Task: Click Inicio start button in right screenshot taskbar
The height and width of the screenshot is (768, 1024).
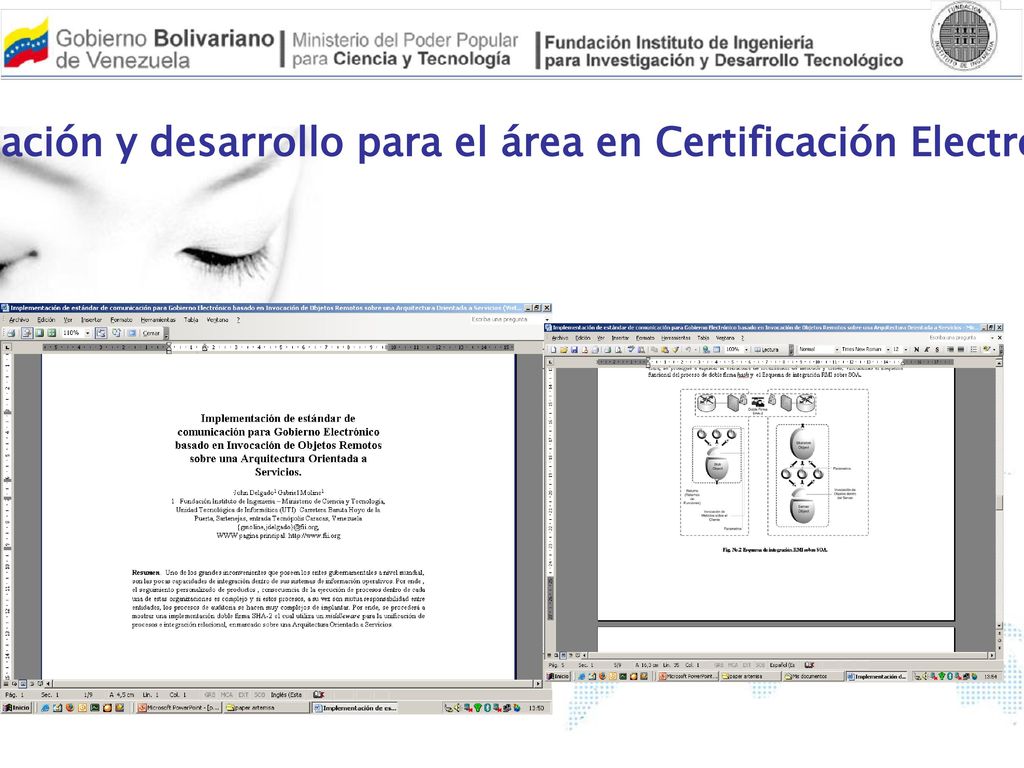Action: pos(559,677)
